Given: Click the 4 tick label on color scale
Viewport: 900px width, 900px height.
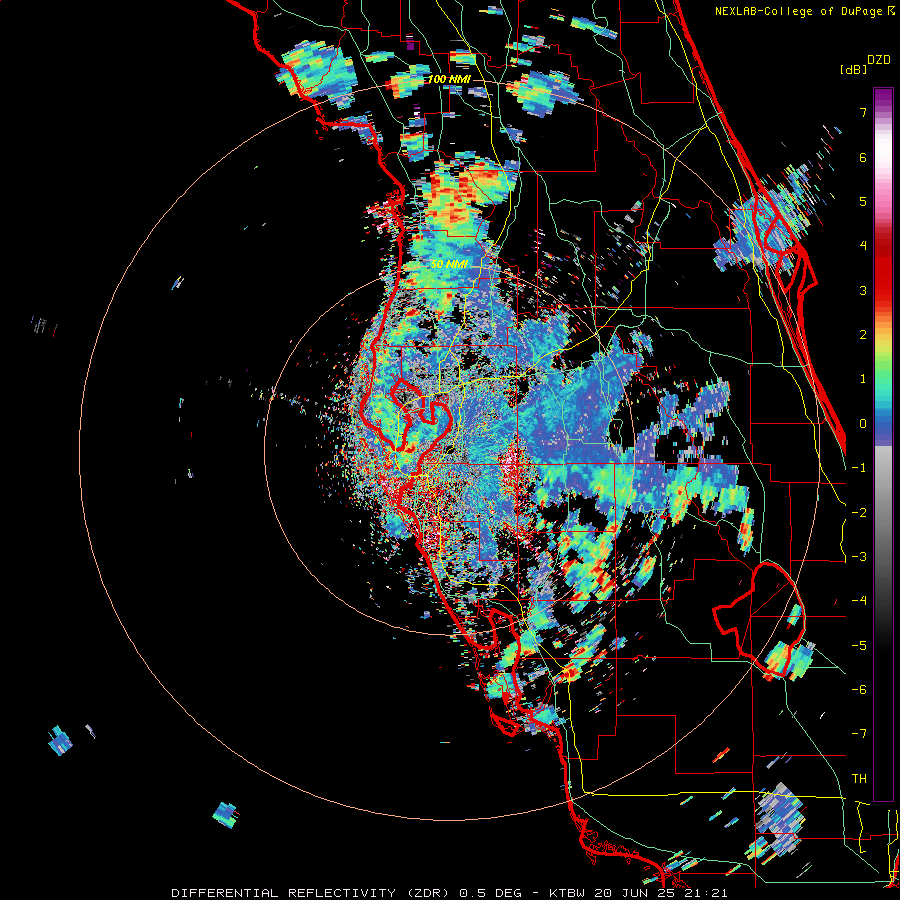Looking at the screenshot, I should point(863,246).
